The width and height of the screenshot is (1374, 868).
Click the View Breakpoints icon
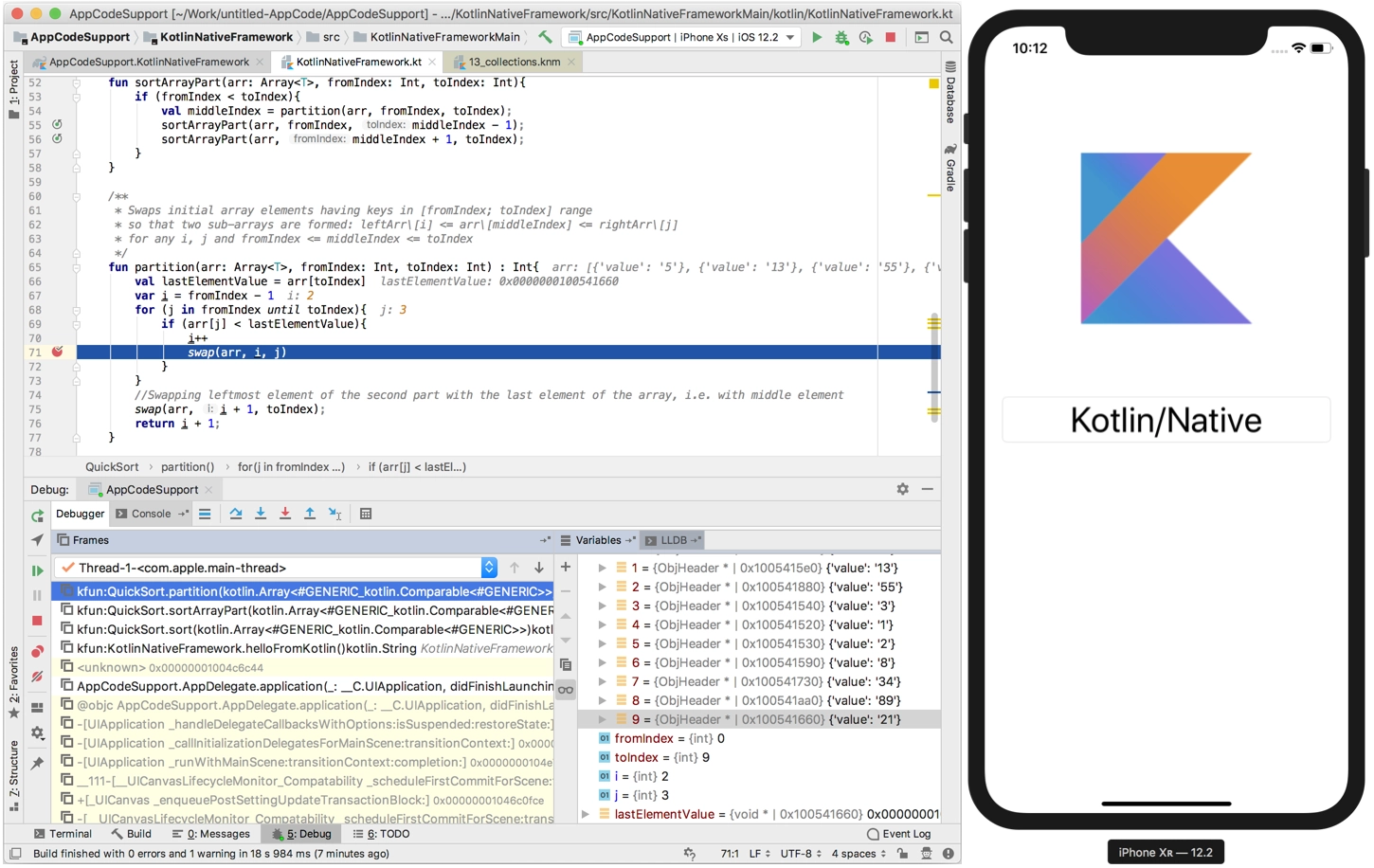37,652
